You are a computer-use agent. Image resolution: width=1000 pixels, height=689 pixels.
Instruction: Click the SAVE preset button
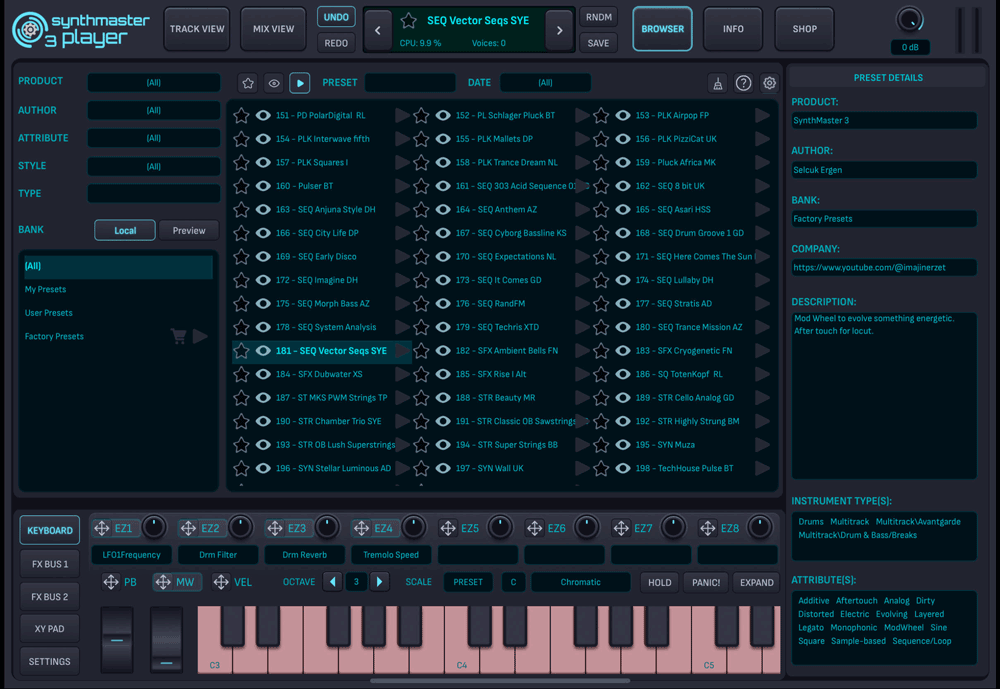598,43
